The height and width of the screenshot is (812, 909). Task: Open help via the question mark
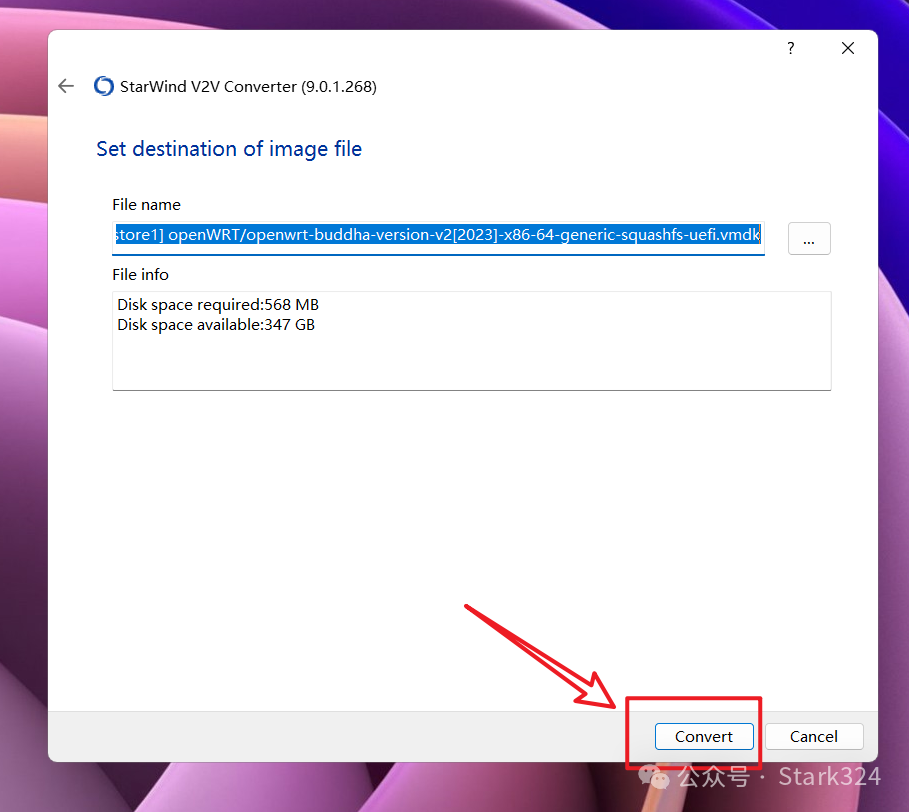[790, 48]
